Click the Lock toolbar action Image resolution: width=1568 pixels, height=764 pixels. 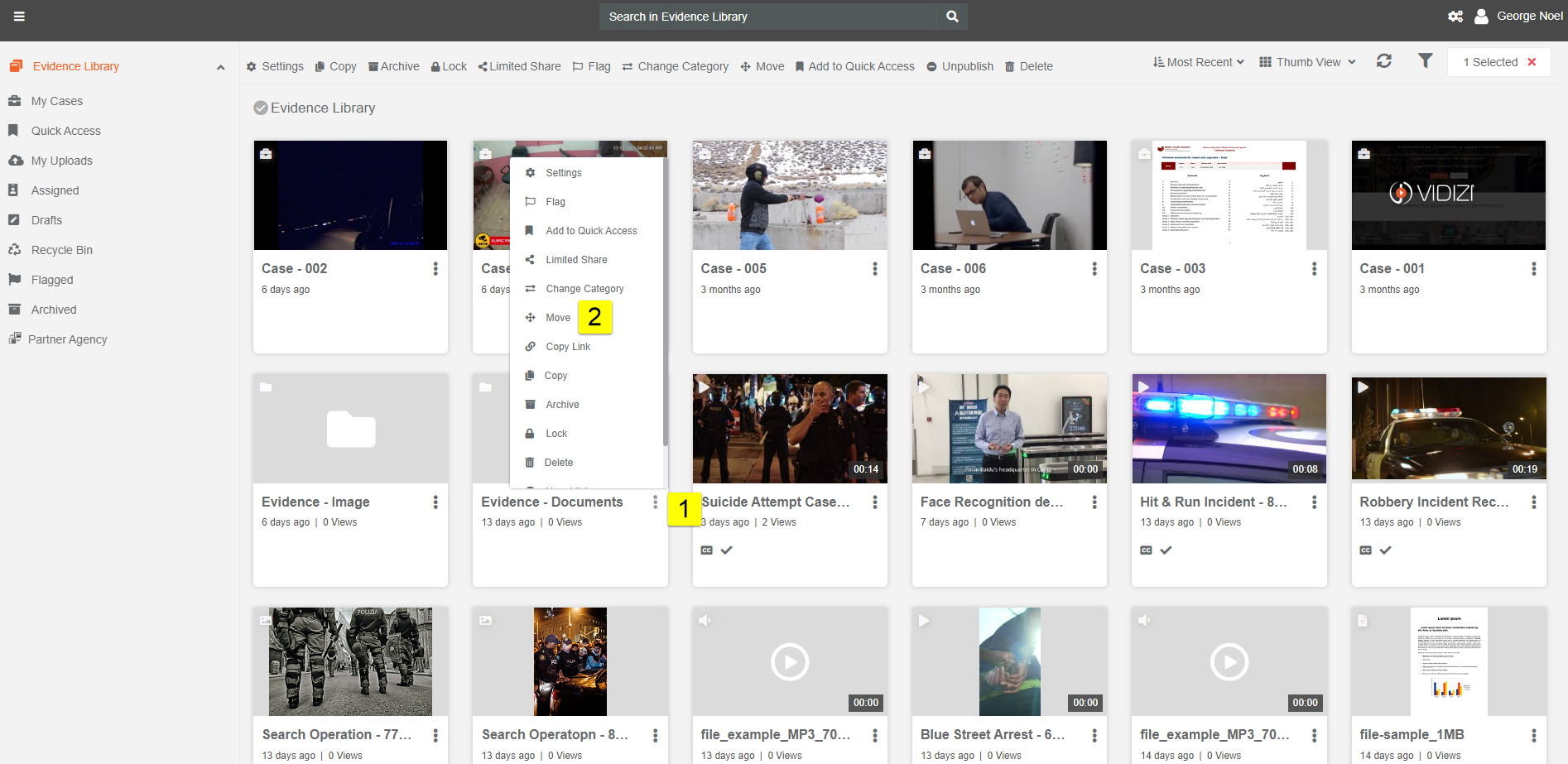[449, 66]
